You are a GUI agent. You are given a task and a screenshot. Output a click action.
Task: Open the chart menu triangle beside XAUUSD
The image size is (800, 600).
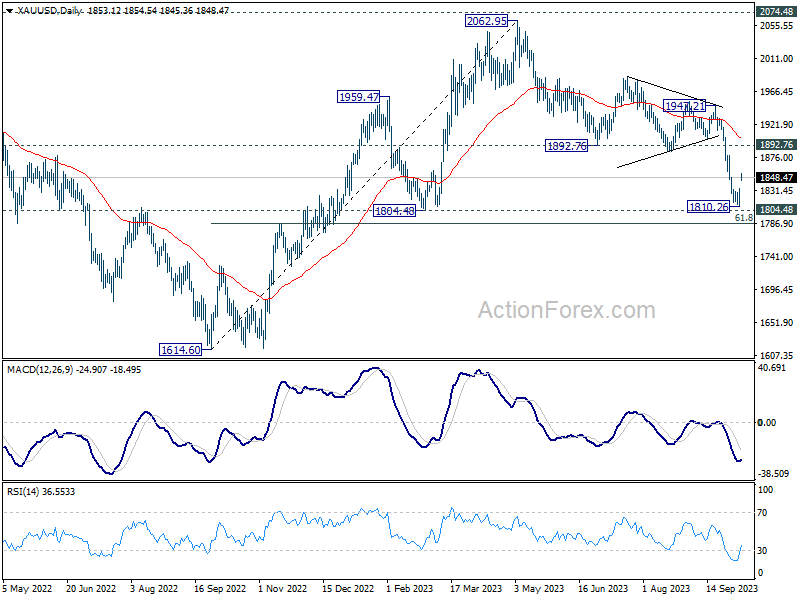(9, 11)
